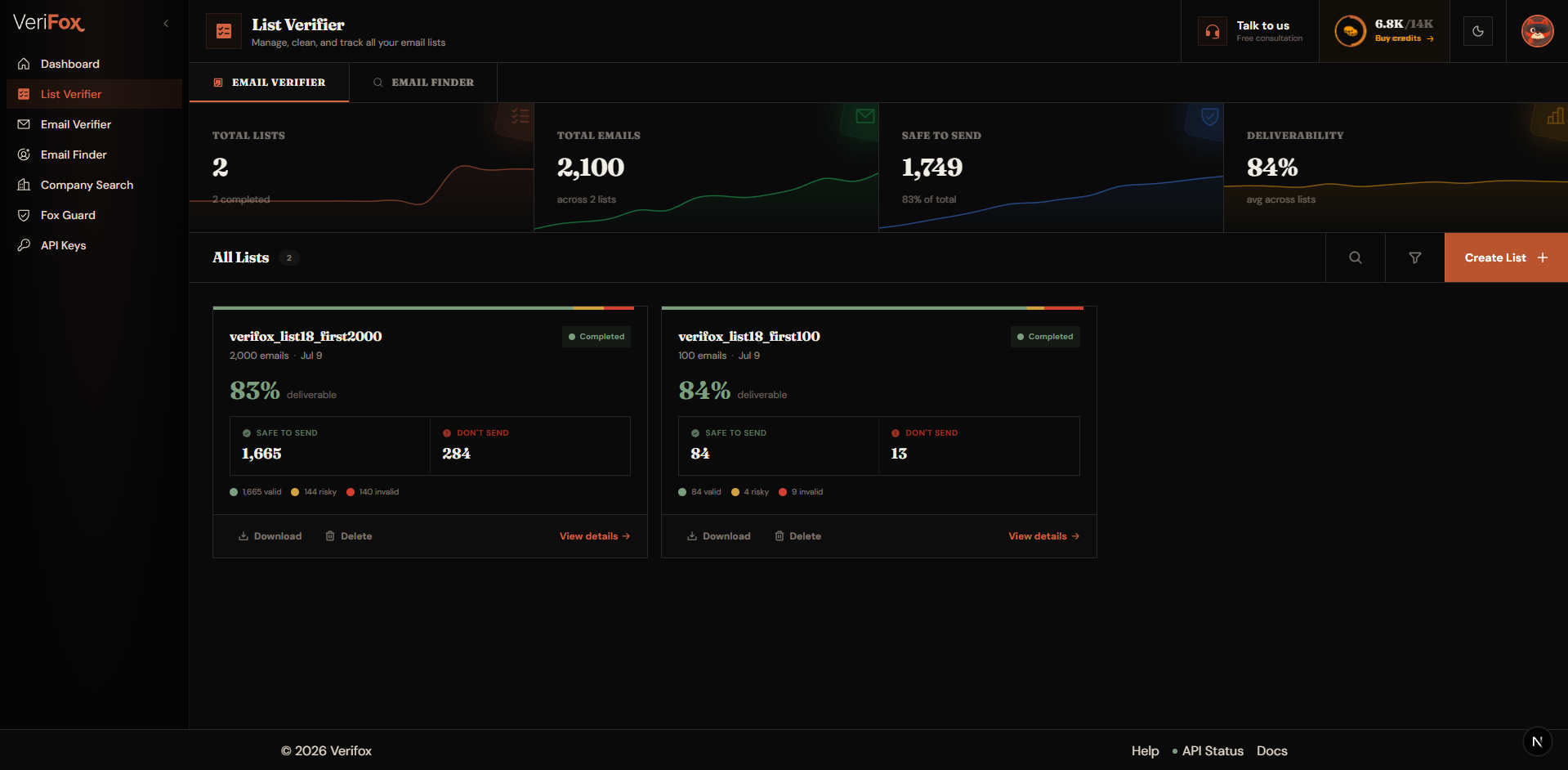This screenshot has height=770, width=1568.
Task: Switch to the EMAIL FINDER tab
Action: pyautogui.click(x=423, y=83)
